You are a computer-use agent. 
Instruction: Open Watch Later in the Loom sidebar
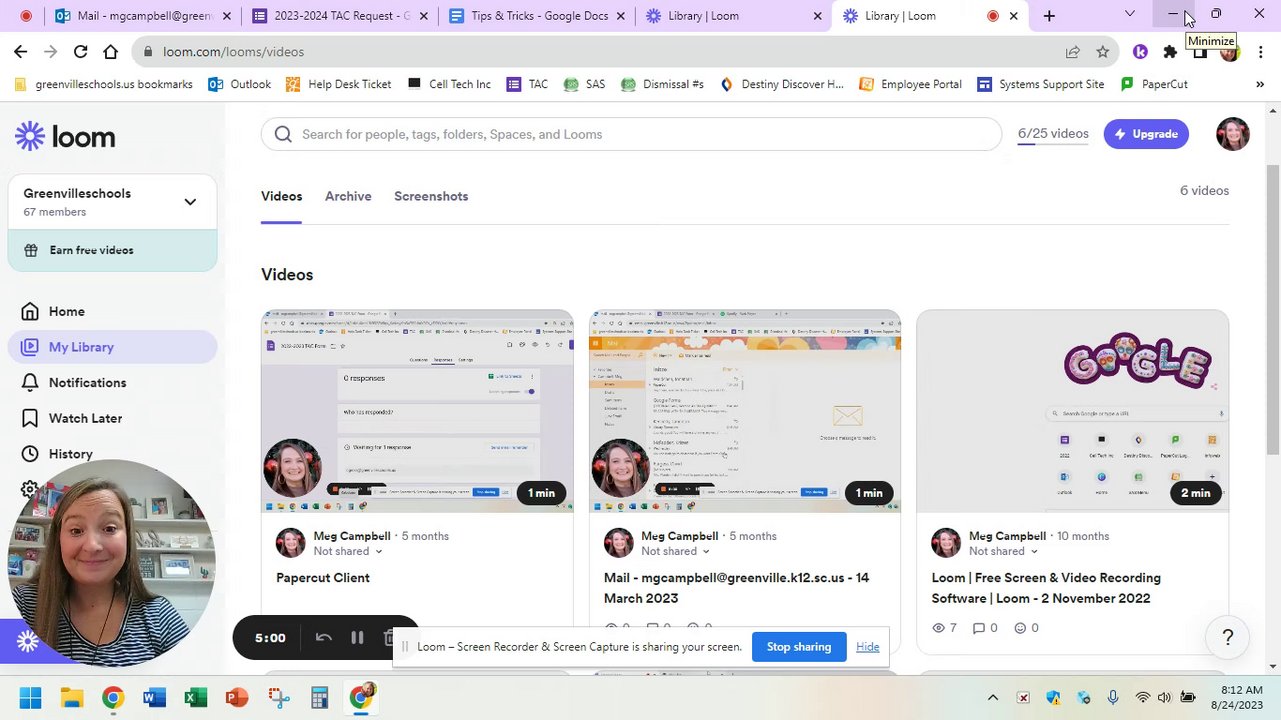click(x=85, y=418)
